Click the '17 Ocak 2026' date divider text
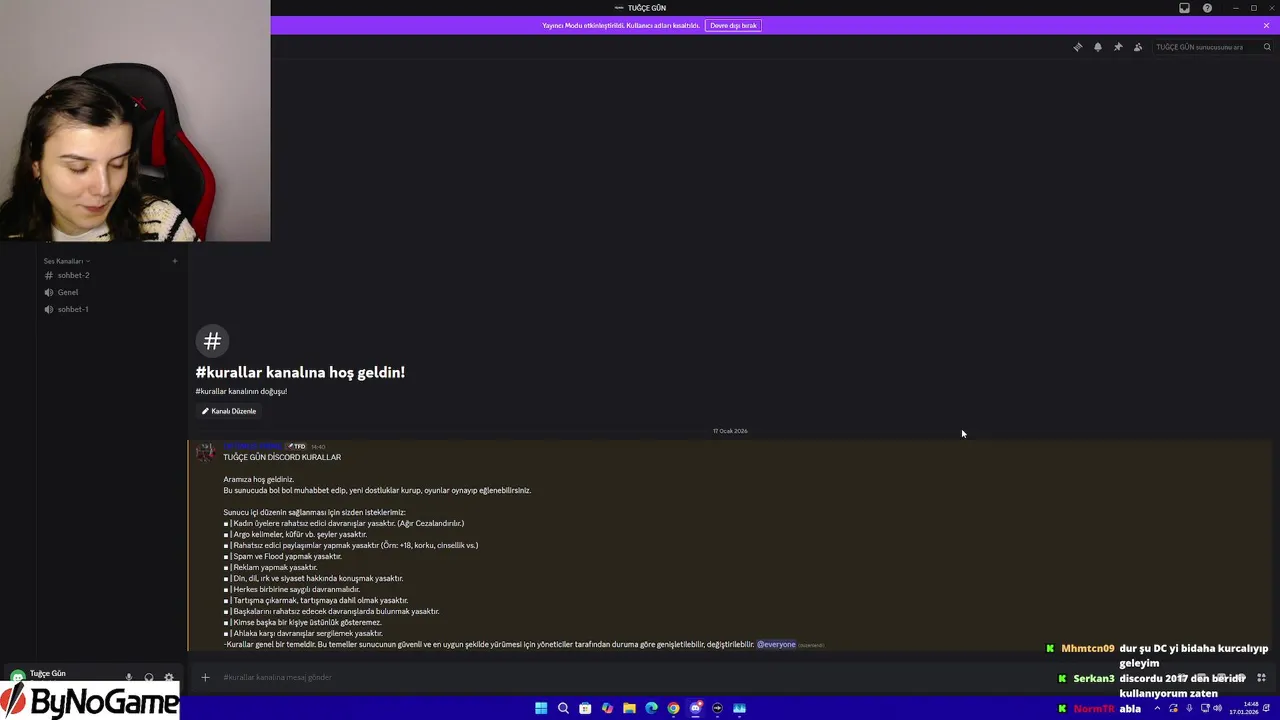This screenshot has width=1280, height=720. 730,431
